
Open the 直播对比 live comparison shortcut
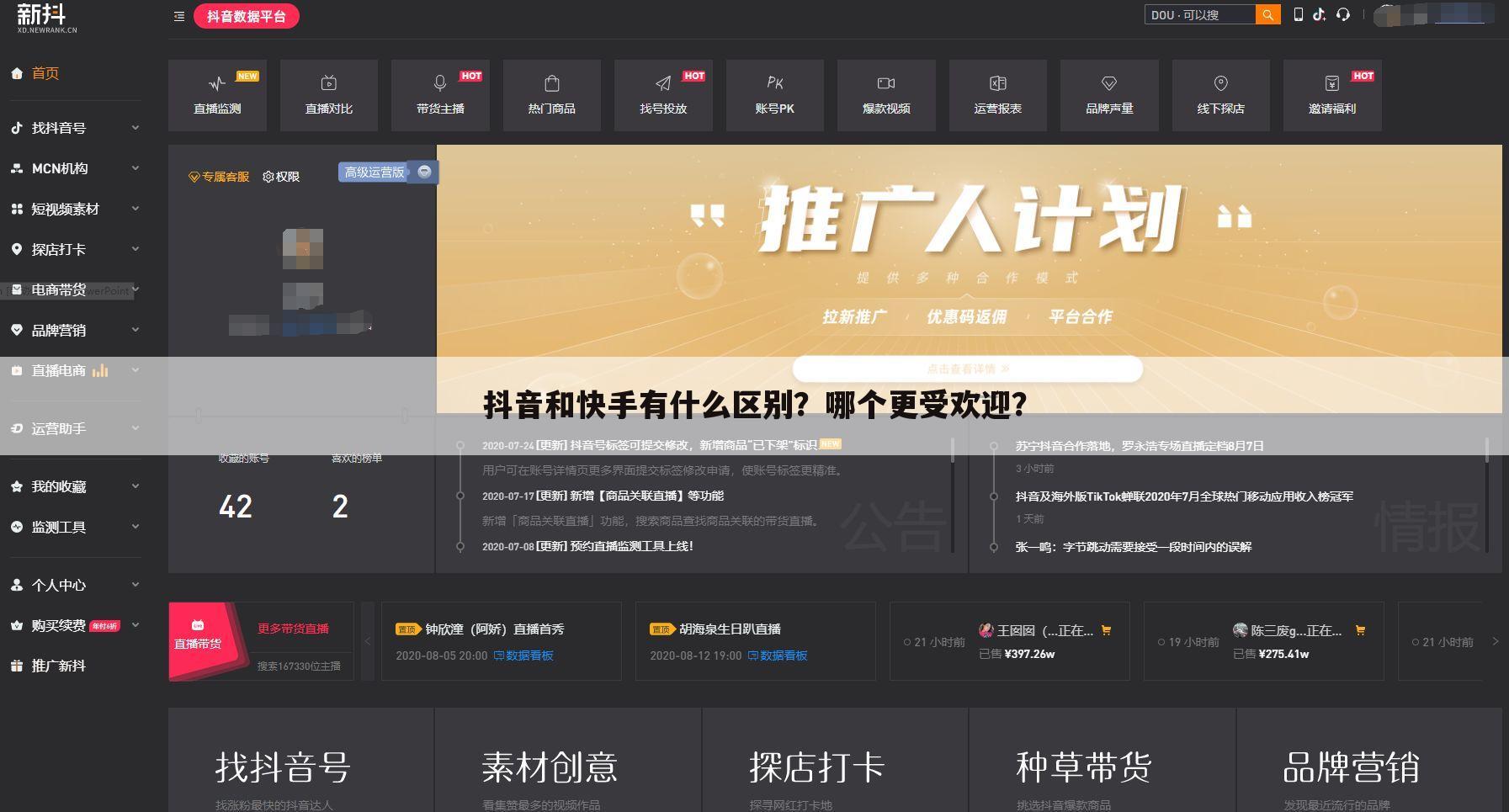329,95
